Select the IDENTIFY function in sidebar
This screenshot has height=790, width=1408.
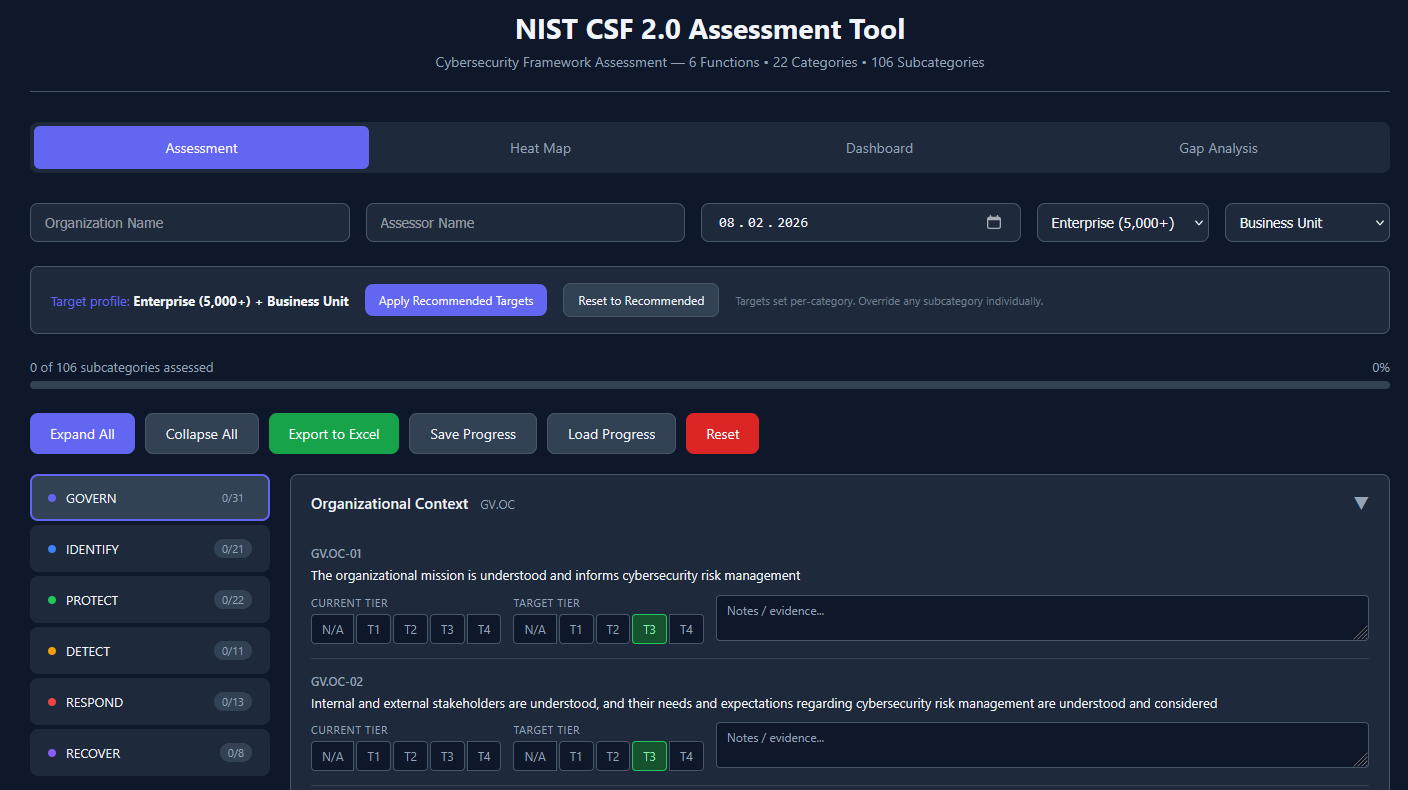[x=150, y=549]
